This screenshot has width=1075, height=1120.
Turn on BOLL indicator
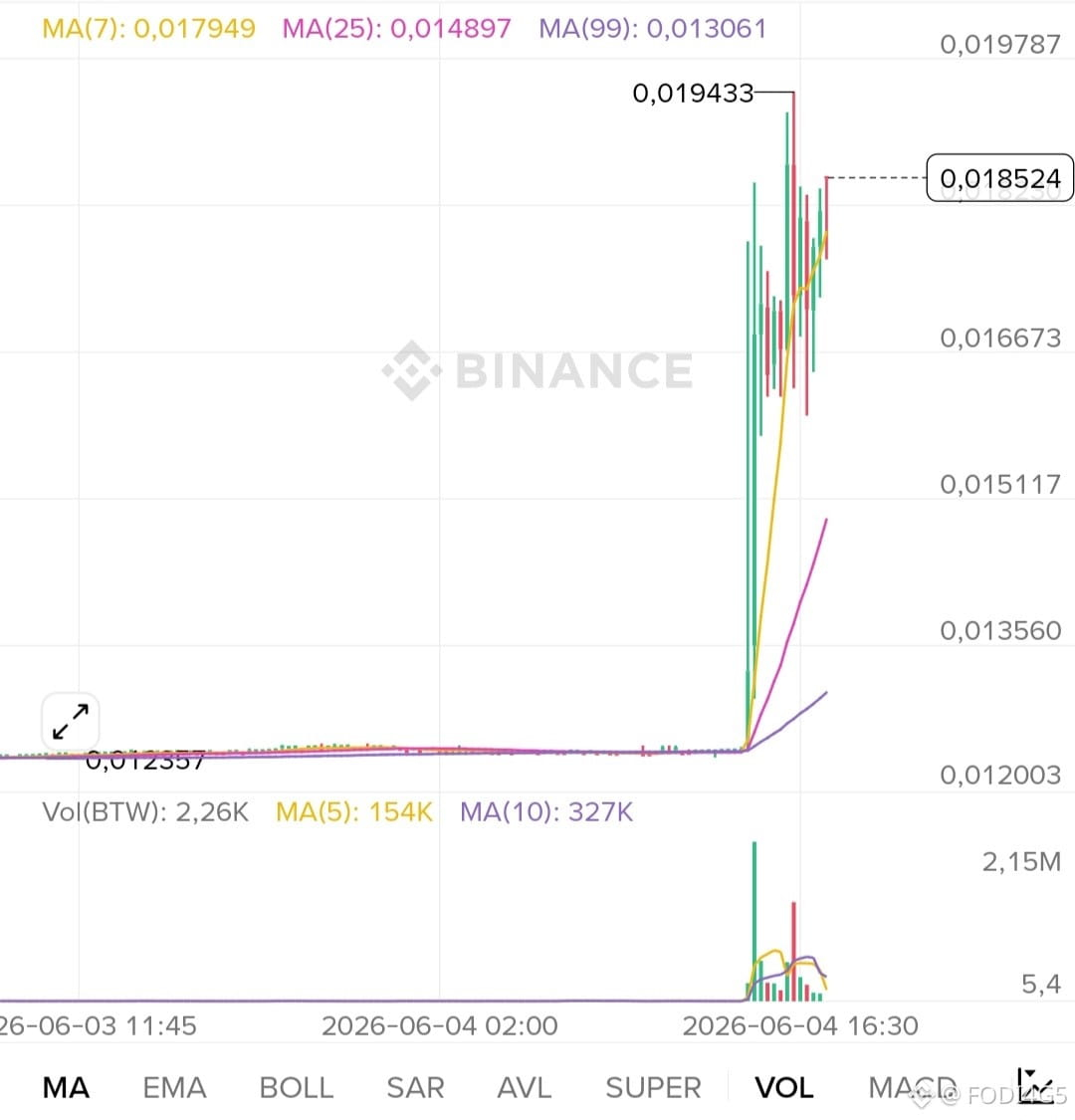click(x=297, y=1088)
